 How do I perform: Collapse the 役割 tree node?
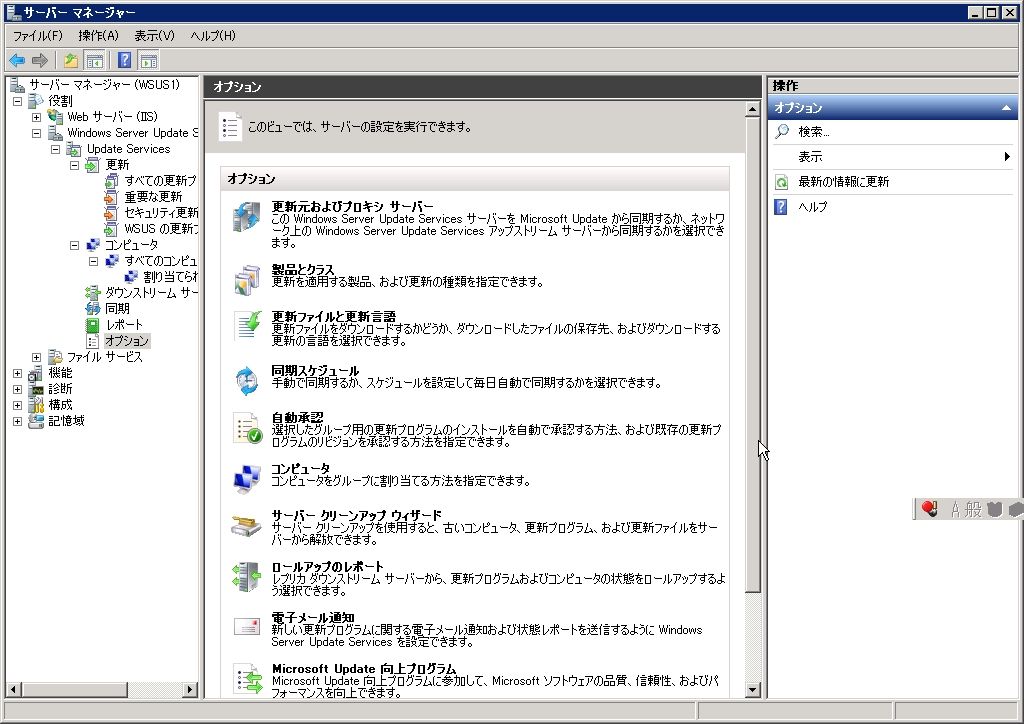[x=18, y=101]
